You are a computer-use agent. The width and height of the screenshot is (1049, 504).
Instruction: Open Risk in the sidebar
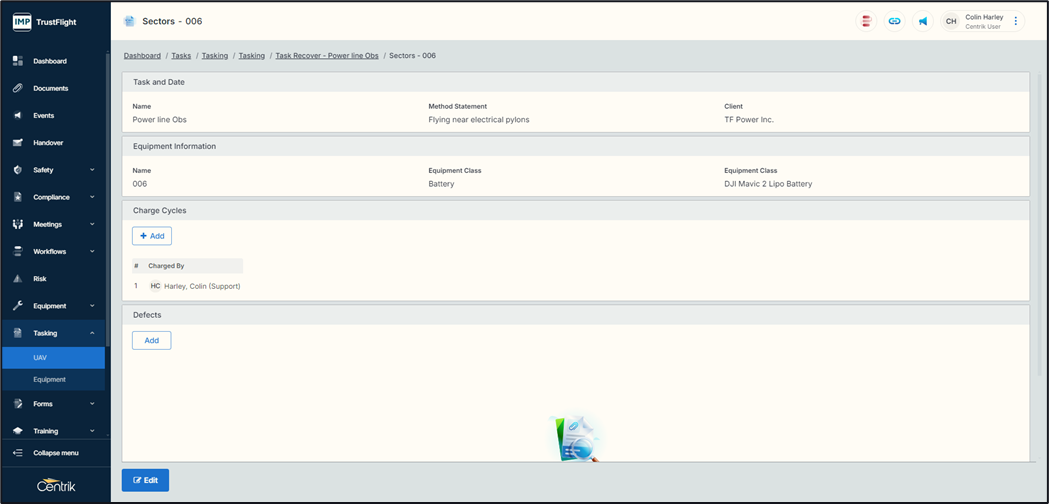[40, 279]
